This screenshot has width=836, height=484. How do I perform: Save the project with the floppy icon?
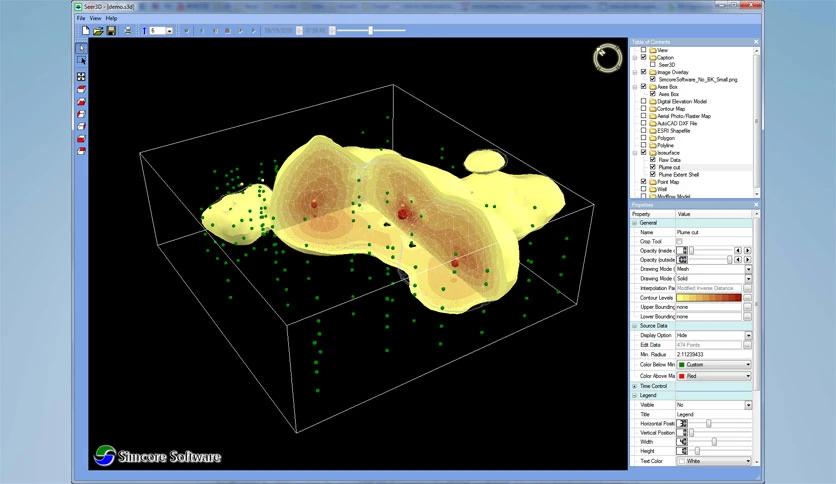[110, 31]
